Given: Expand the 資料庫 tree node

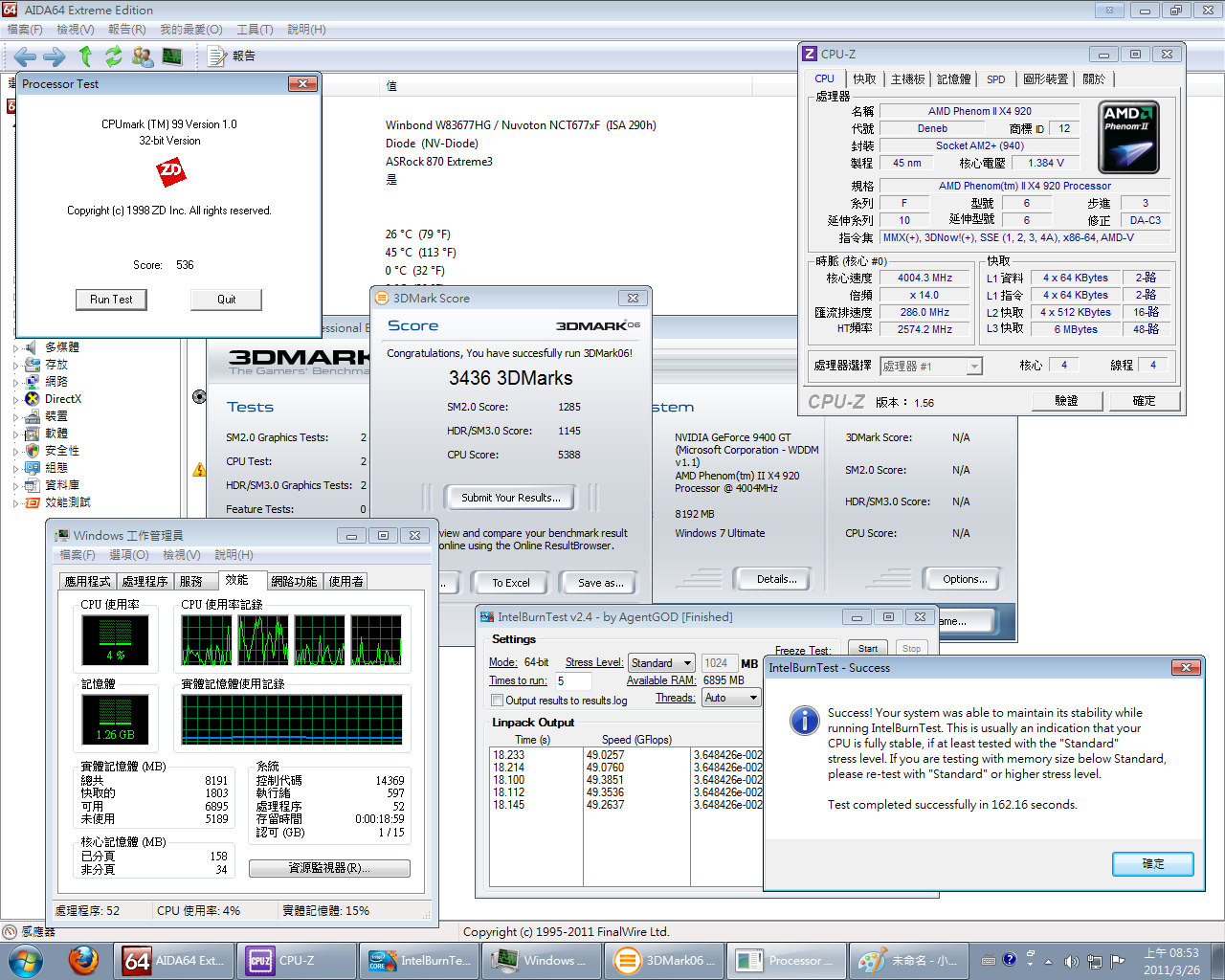Looking at the screenshot, I should click(16, 486).
